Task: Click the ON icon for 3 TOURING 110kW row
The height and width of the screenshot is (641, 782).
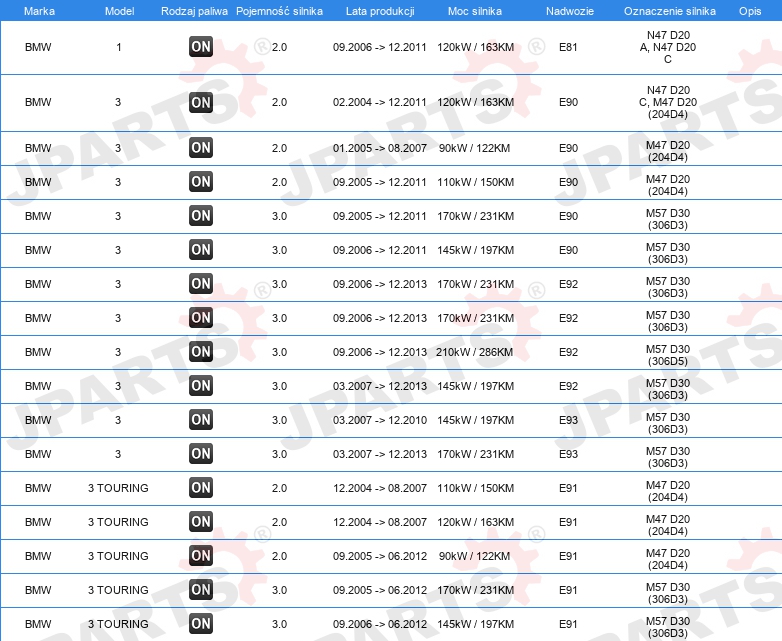Action: pos(201,487)
